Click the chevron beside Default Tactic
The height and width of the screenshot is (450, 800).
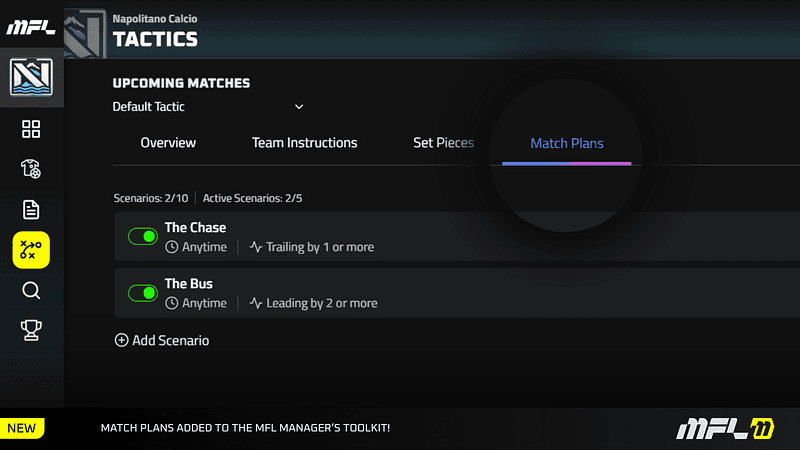pos(298,107)
